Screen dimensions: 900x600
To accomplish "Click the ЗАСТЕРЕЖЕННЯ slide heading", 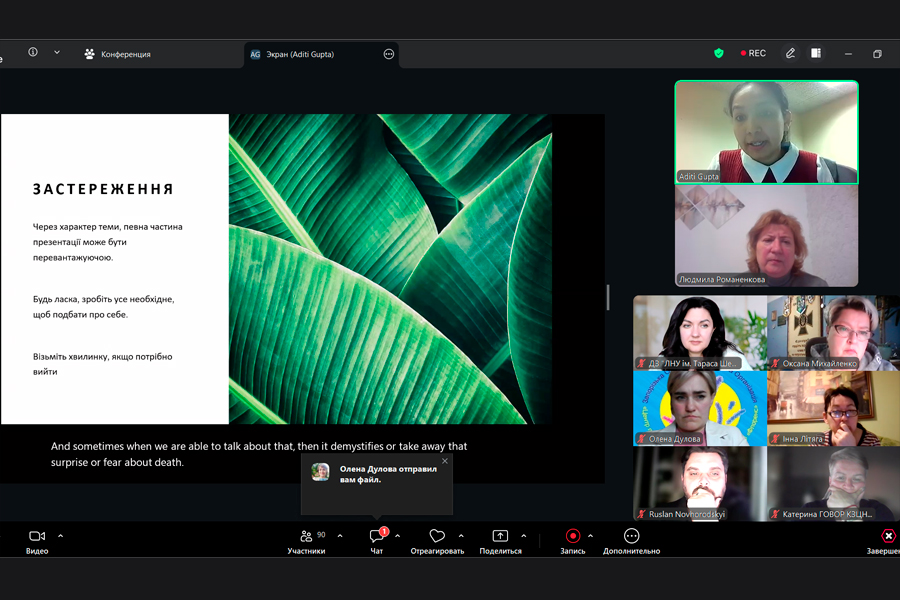I will [x=103, y=189].
